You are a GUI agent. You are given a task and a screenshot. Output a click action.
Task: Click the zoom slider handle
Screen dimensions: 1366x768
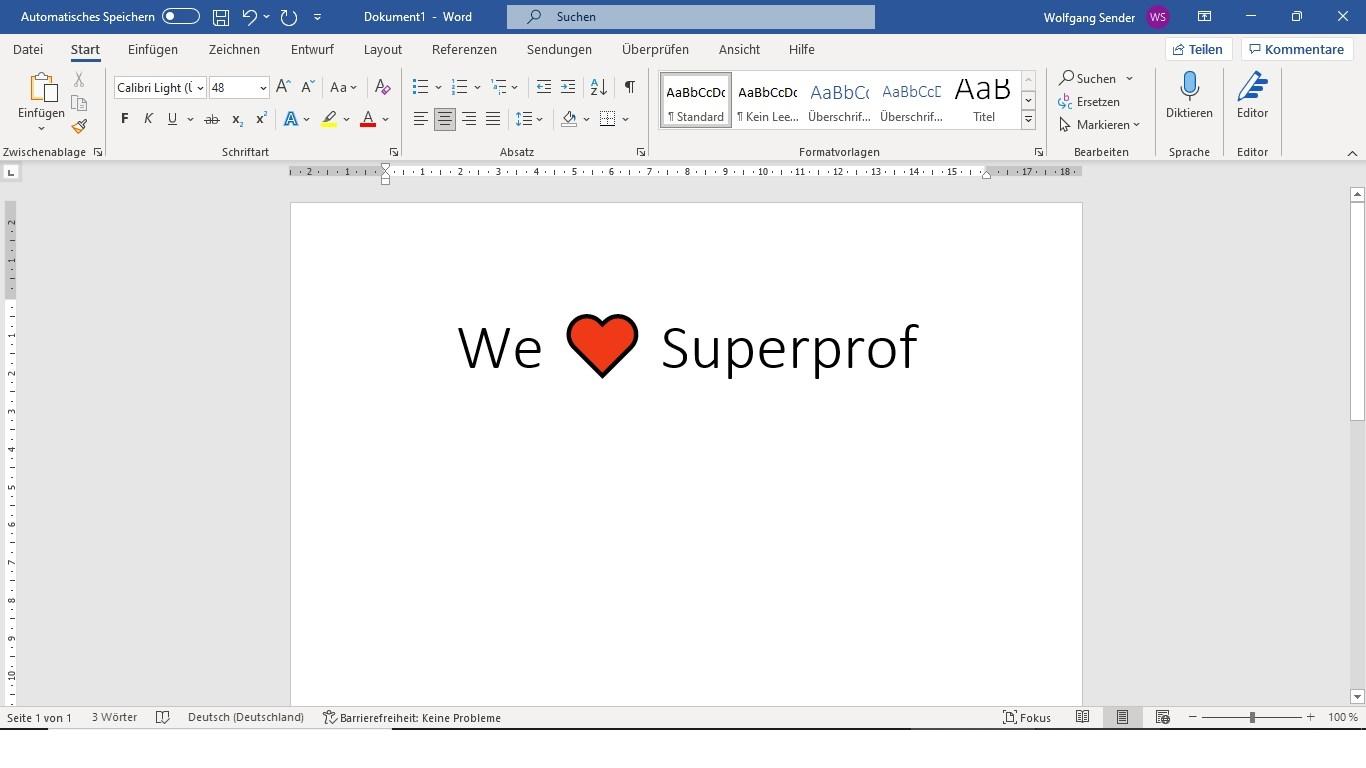tap(1252, 717)
